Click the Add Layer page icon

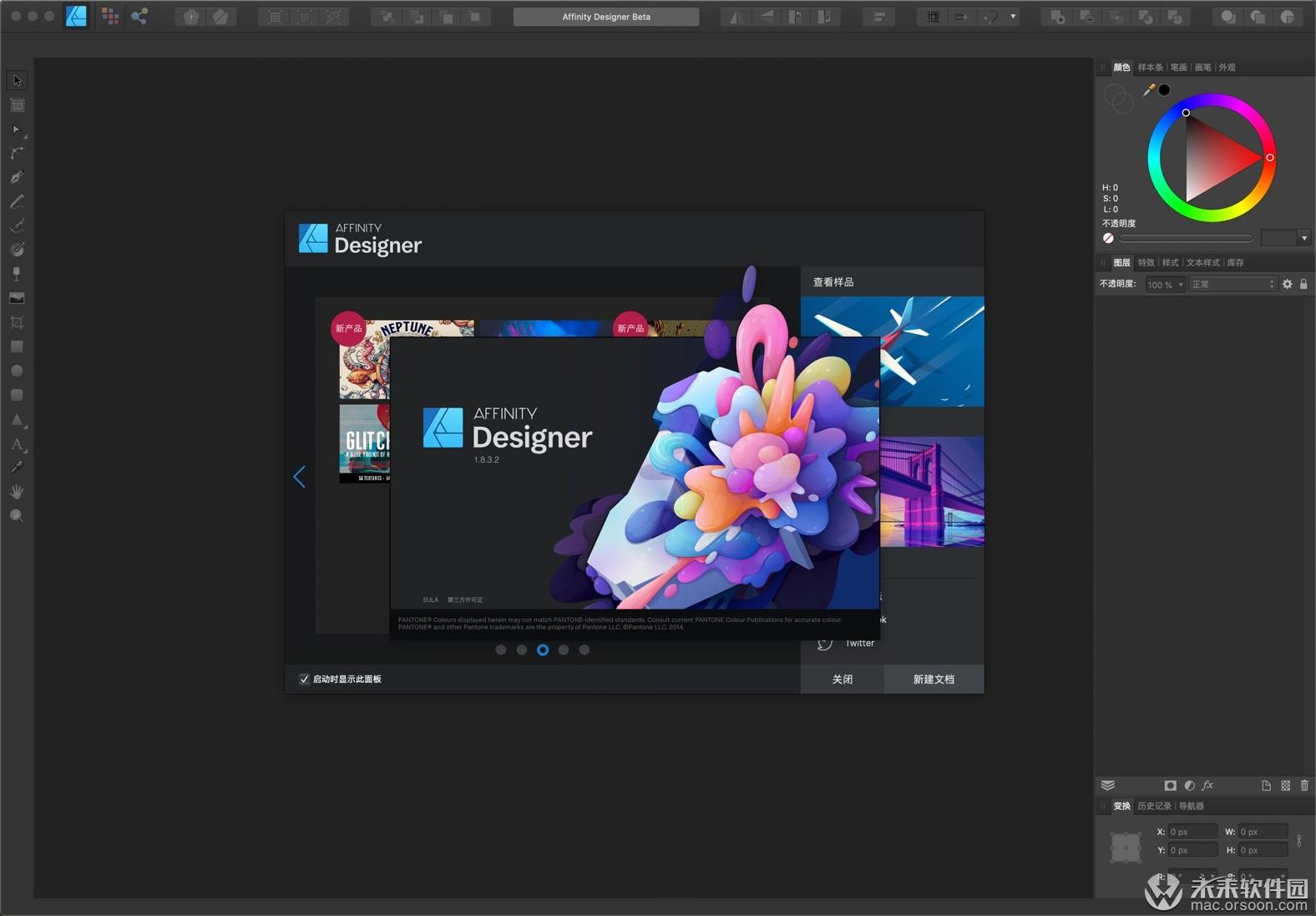pyautogui.click(x=1266, y=785)
